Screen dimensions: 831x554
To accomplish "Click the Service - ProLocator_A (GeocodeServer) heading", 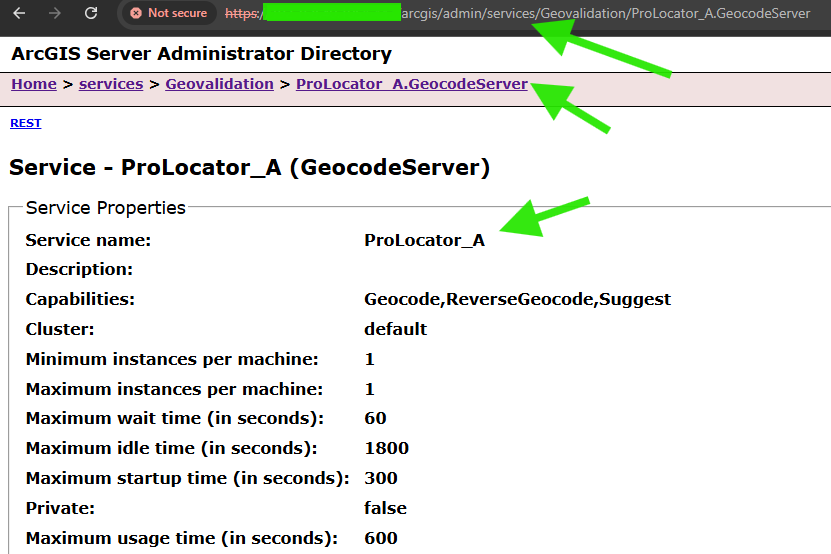I will point(249,168).
